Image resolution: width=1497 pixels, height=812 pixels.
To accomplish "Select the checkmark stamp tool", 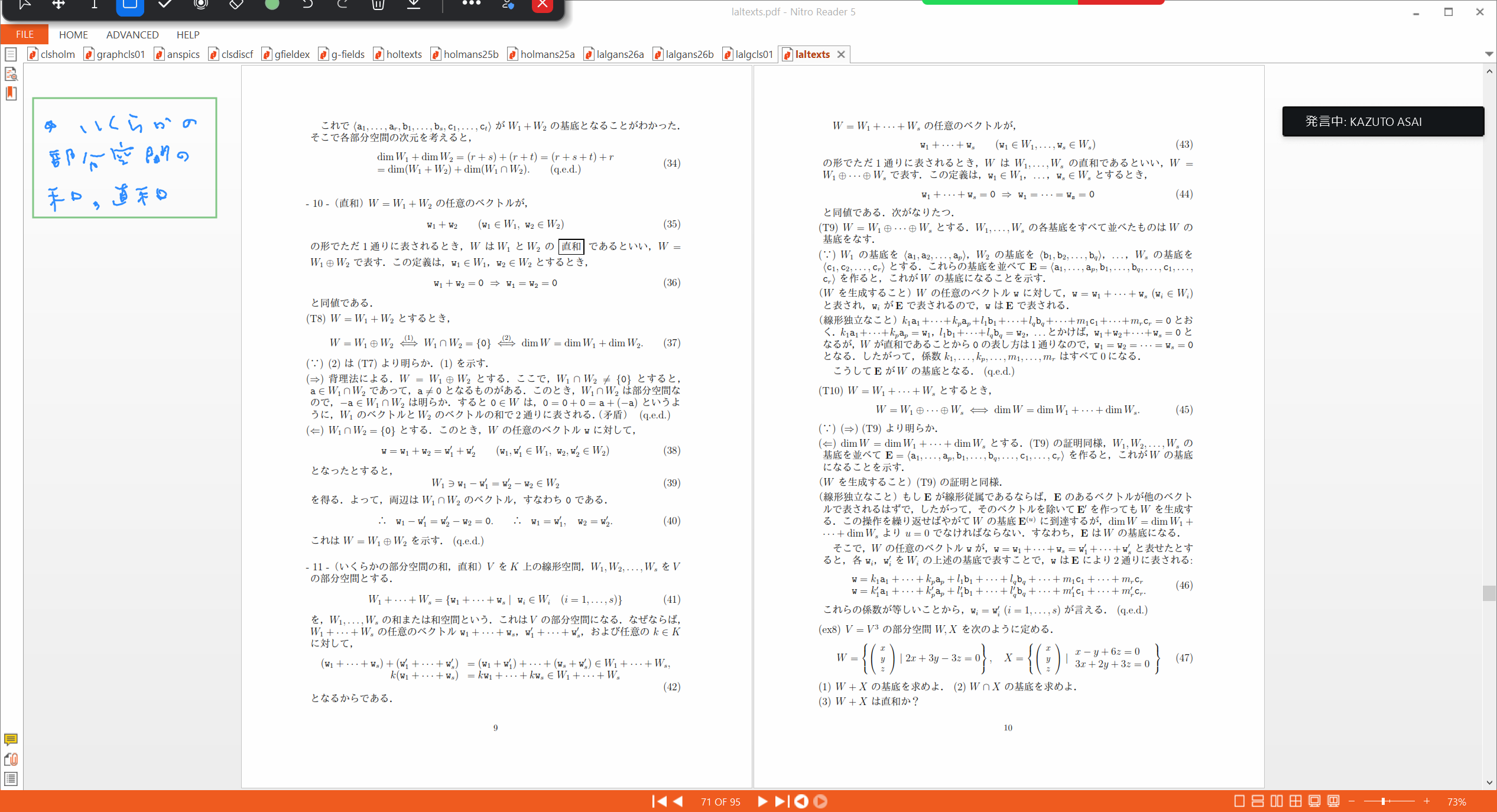I will (165, 5).
